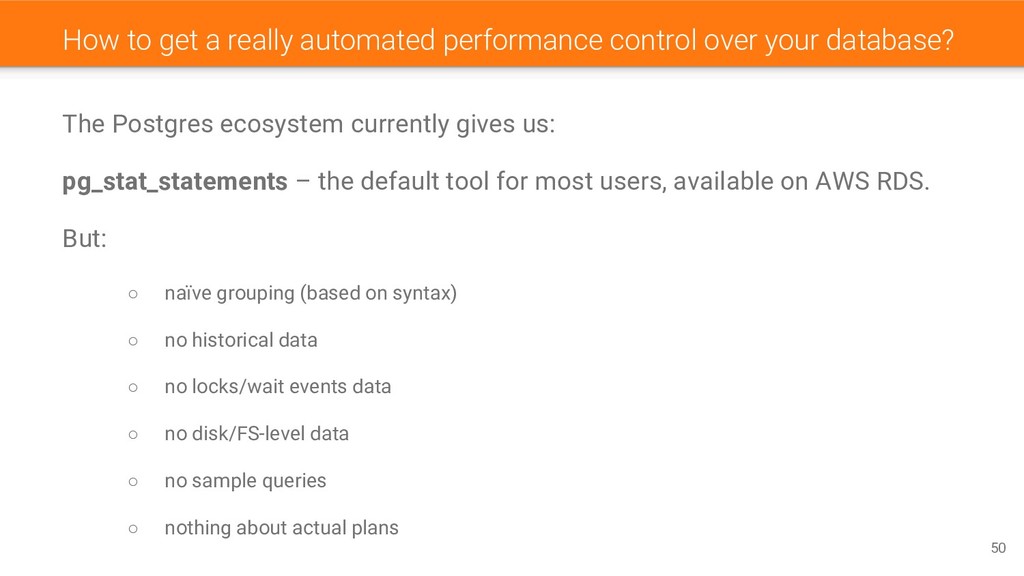Image resolution: width=1024 pixels, height=576 pixels.
Task: Click the 'no historical data' text
Action: (241, 340)
